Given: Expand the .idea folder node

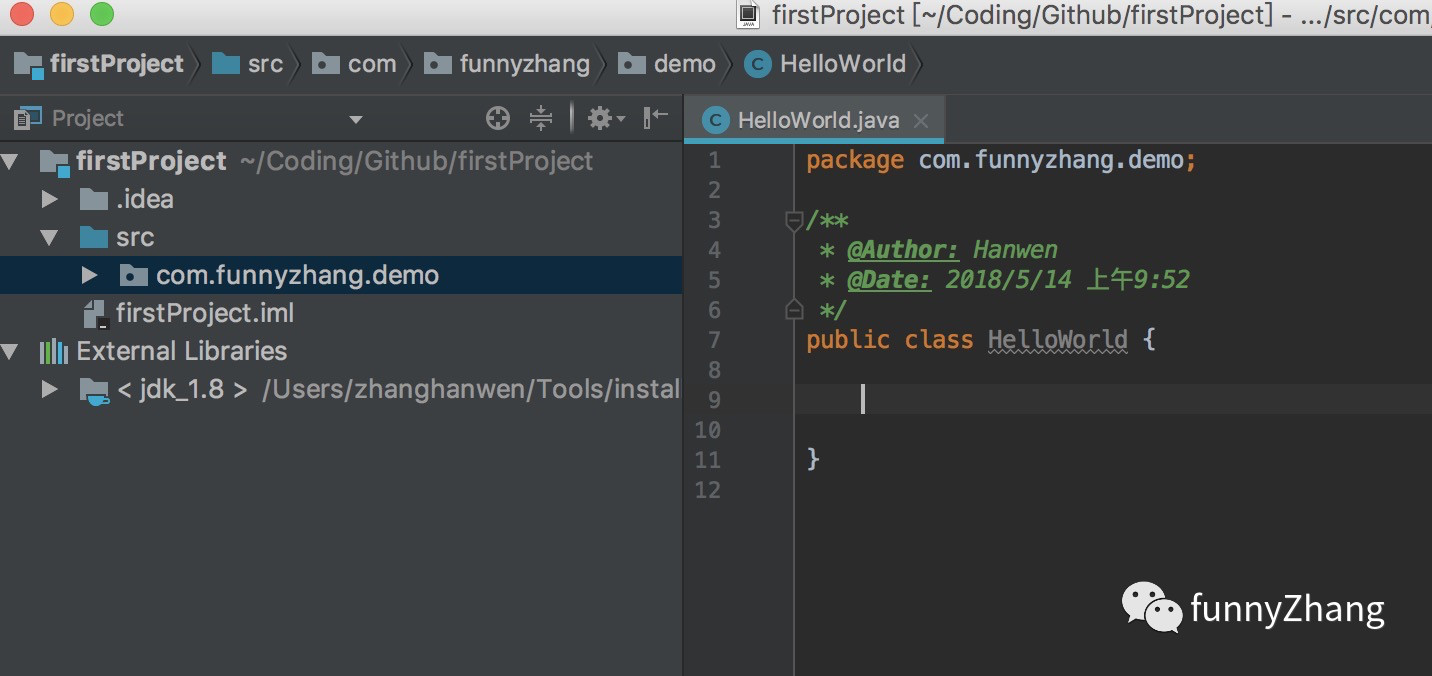Looking at the screenshot, I should click(x=49, y=199).
